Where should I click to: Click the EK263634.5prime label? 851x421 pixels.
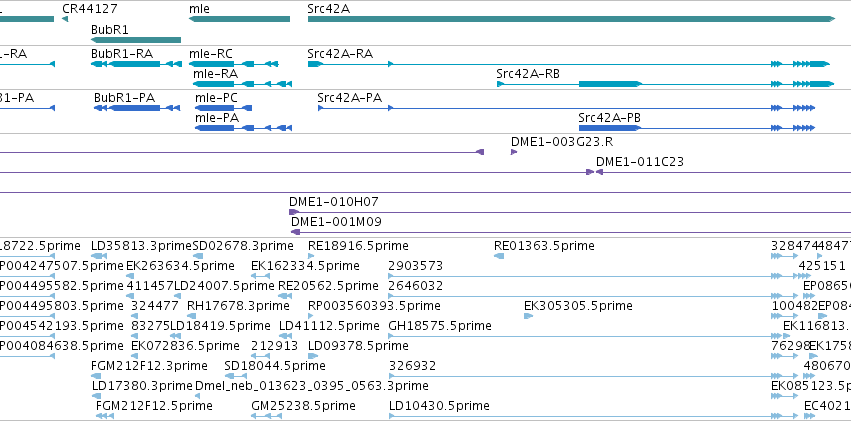click(180, 266)
